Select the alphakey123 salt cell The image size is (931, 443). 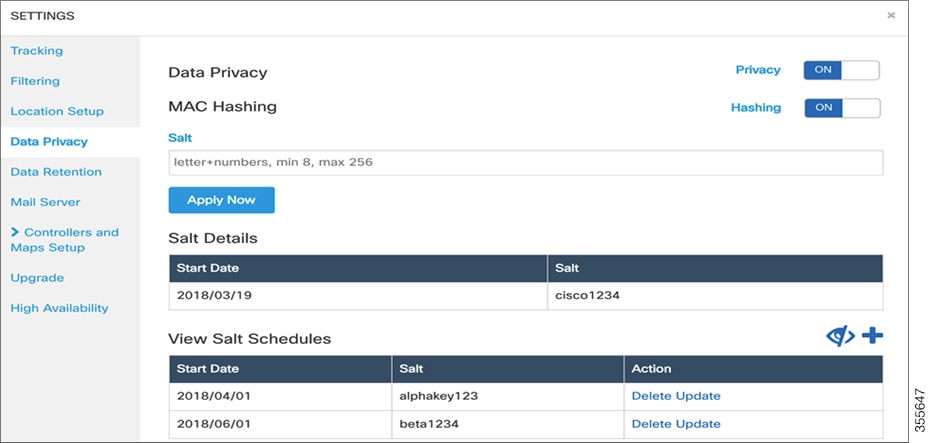(508, 396)
